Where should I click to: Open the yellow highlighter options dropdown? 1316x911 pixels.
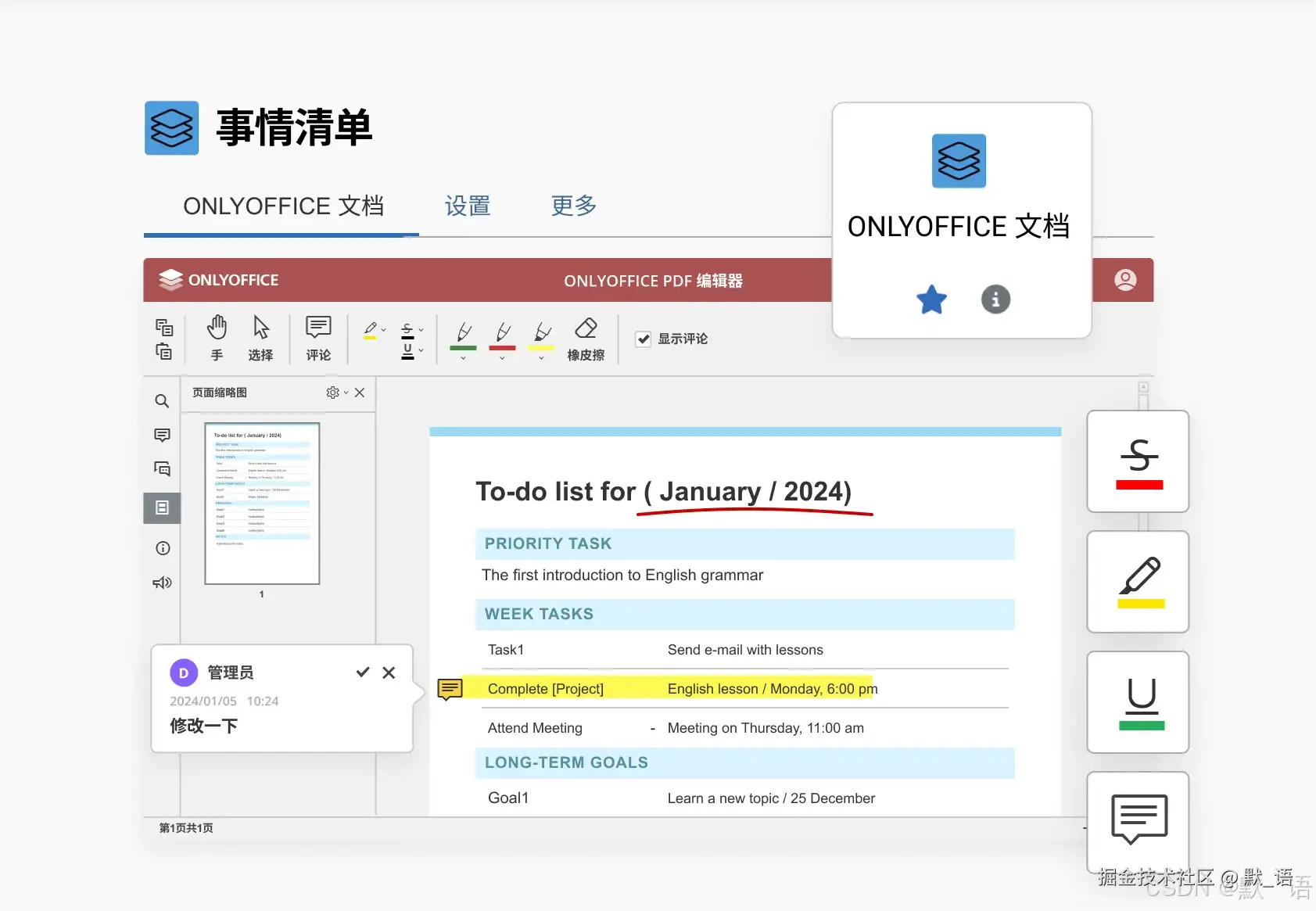(x=541, y=358)
